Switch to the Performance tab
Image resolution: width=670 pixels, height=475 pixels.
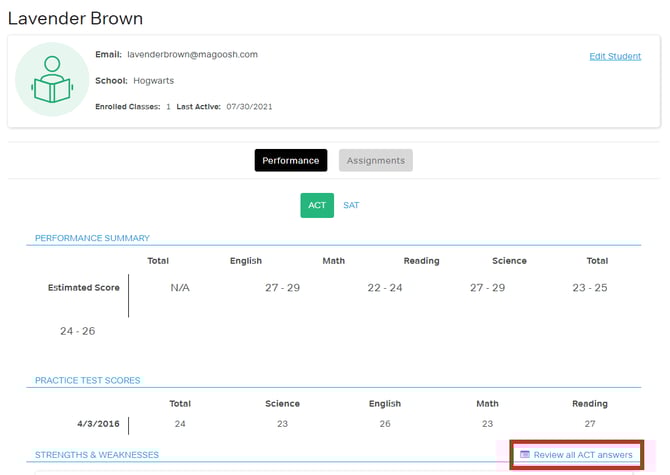click(x=290, y=160)
